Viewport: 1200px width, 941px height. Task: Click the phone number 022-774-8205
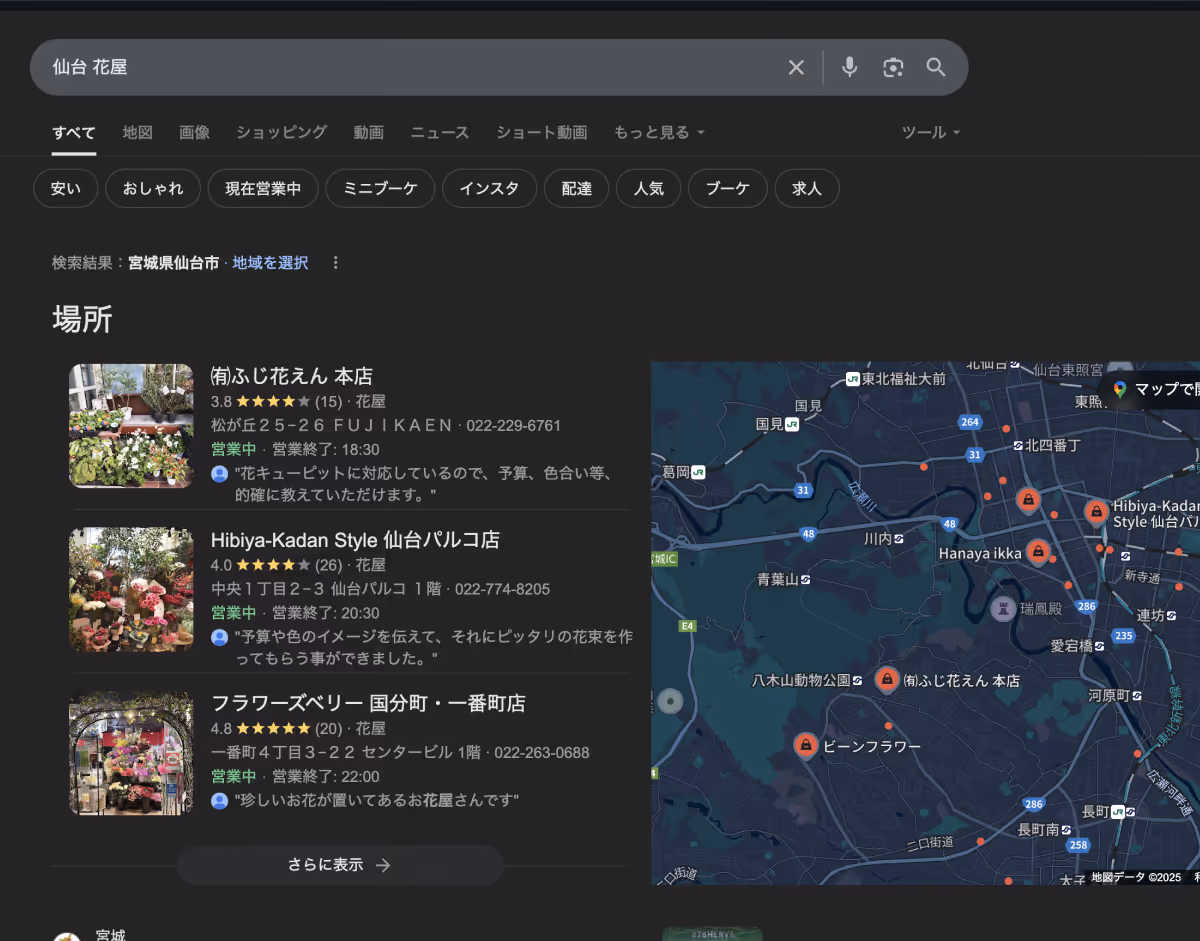502,589
